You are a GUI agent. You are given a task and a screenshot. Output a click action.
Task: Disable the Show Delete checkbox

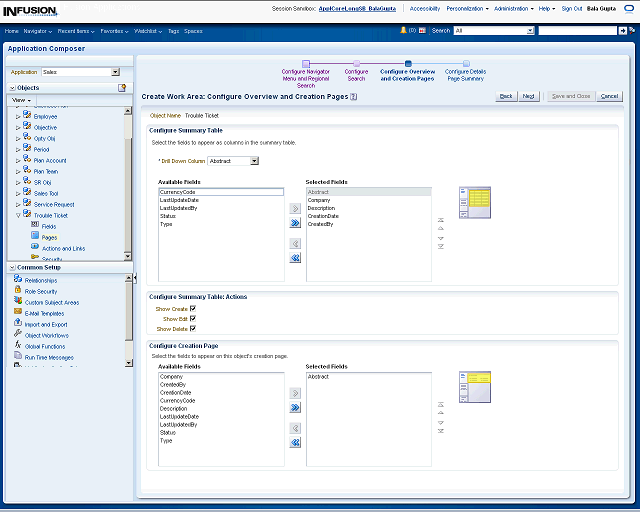click(x=193, y=328)
